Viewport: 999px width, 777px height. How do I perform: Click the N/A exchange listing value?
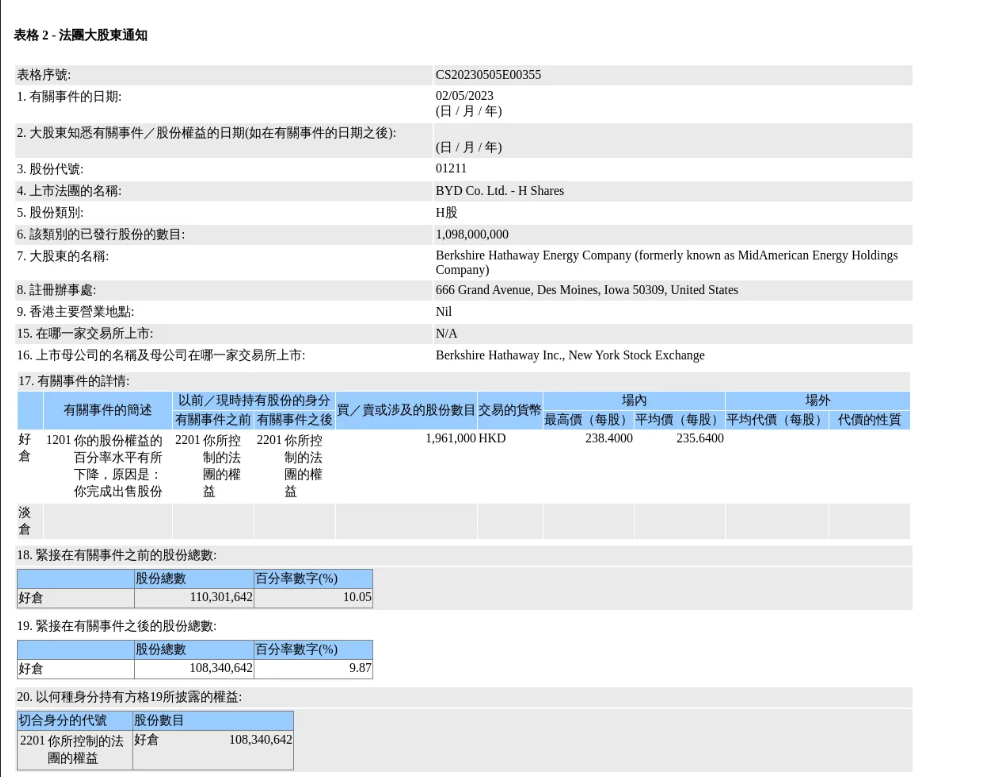pos(447,333)
